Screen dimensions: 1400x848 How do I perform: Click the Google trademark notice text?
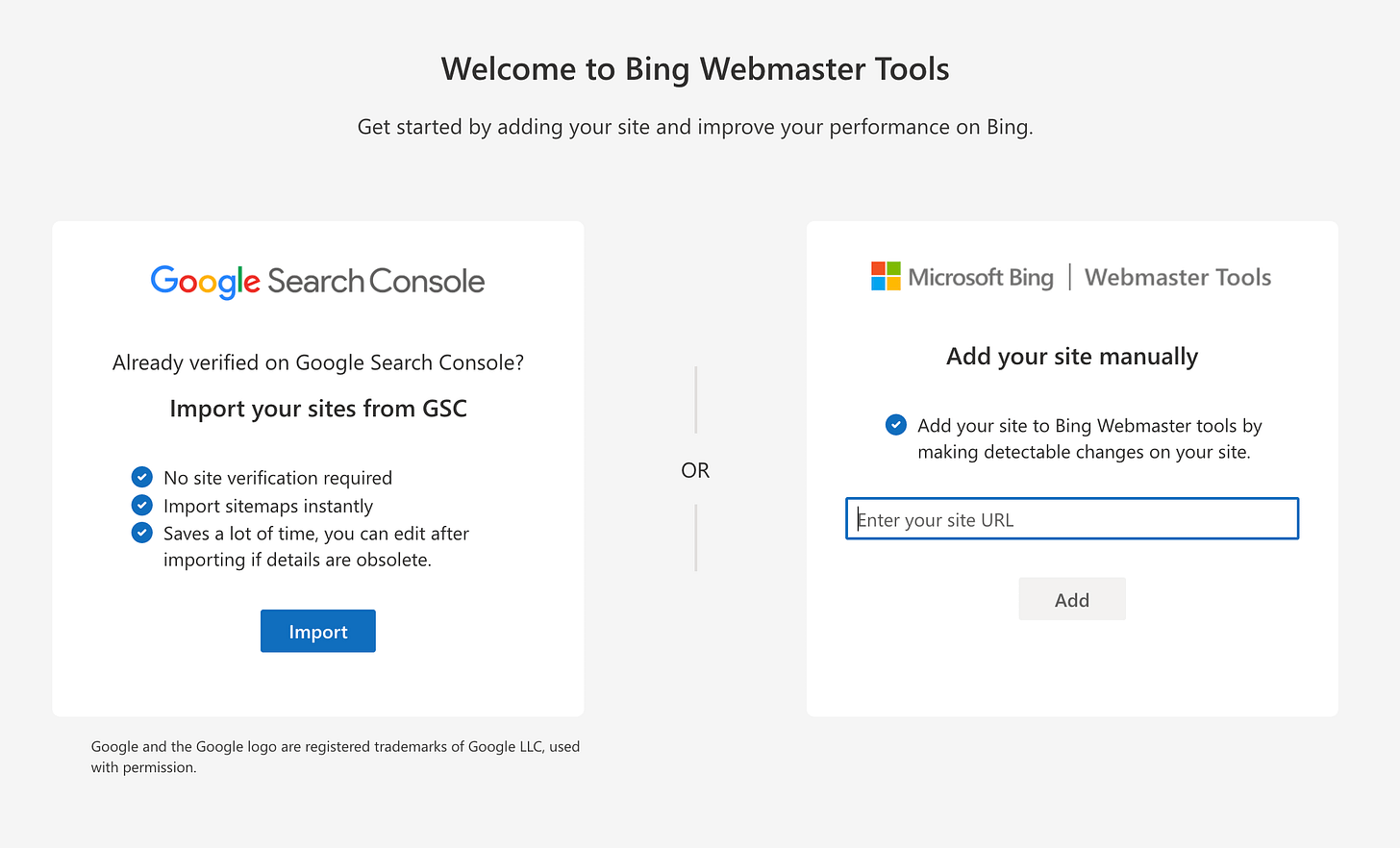(x=336, y=757)
